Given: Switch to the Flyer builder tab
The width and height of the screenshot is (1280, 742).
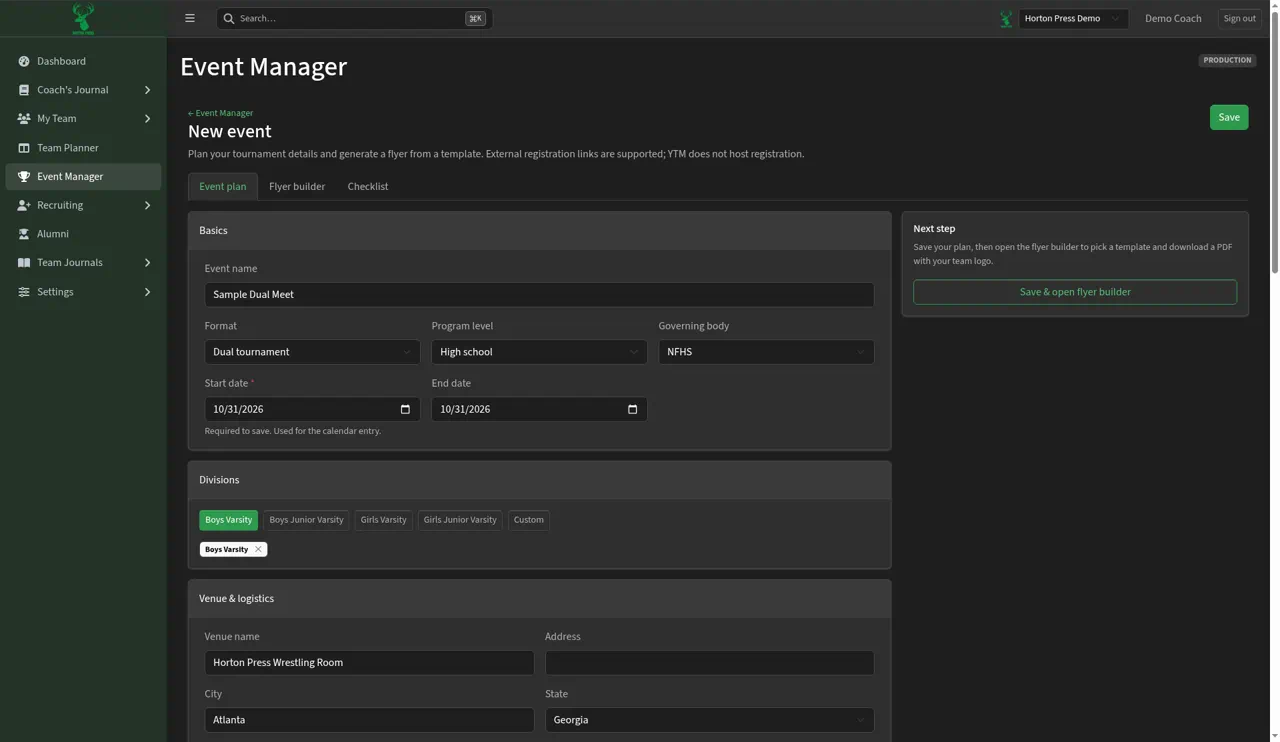Looking at the screenshot, I should [297, 187].
